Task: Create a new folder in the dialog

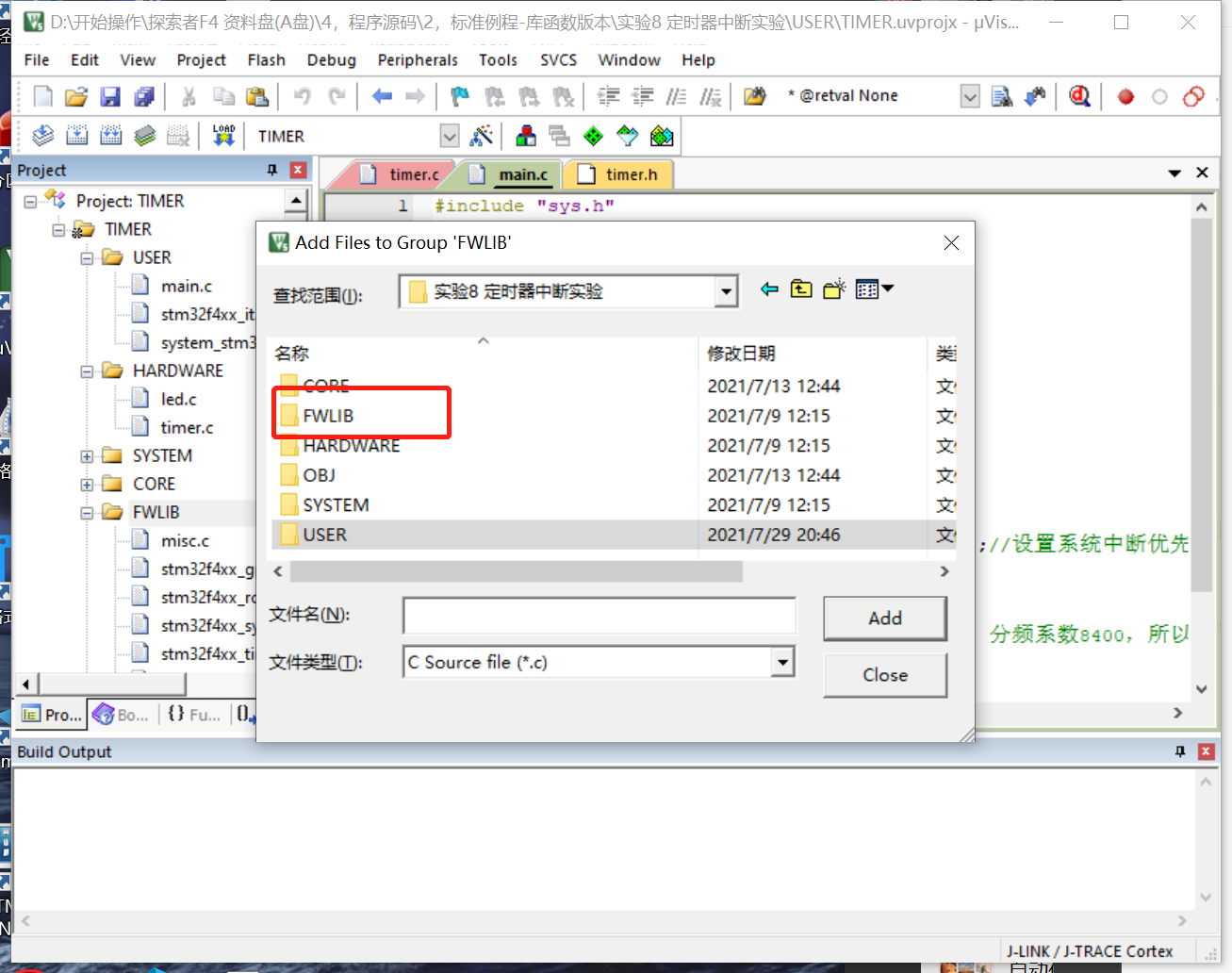Action: pyautogui.click(x=834, y=289)
